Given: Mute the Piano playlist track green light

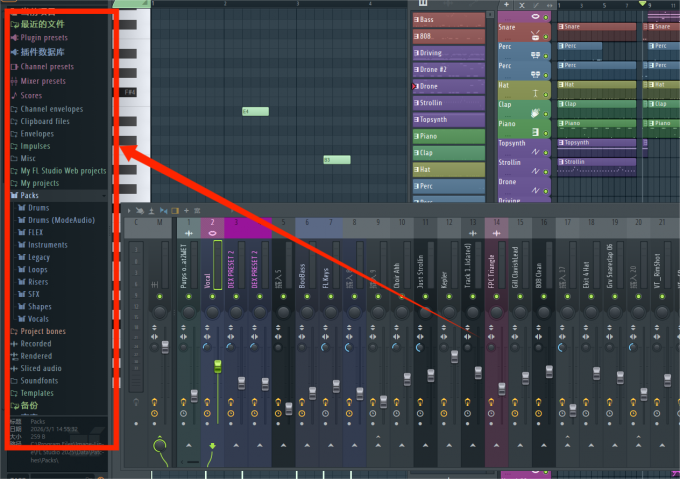Looking at the screenshot, I should [x=546, y=133].
